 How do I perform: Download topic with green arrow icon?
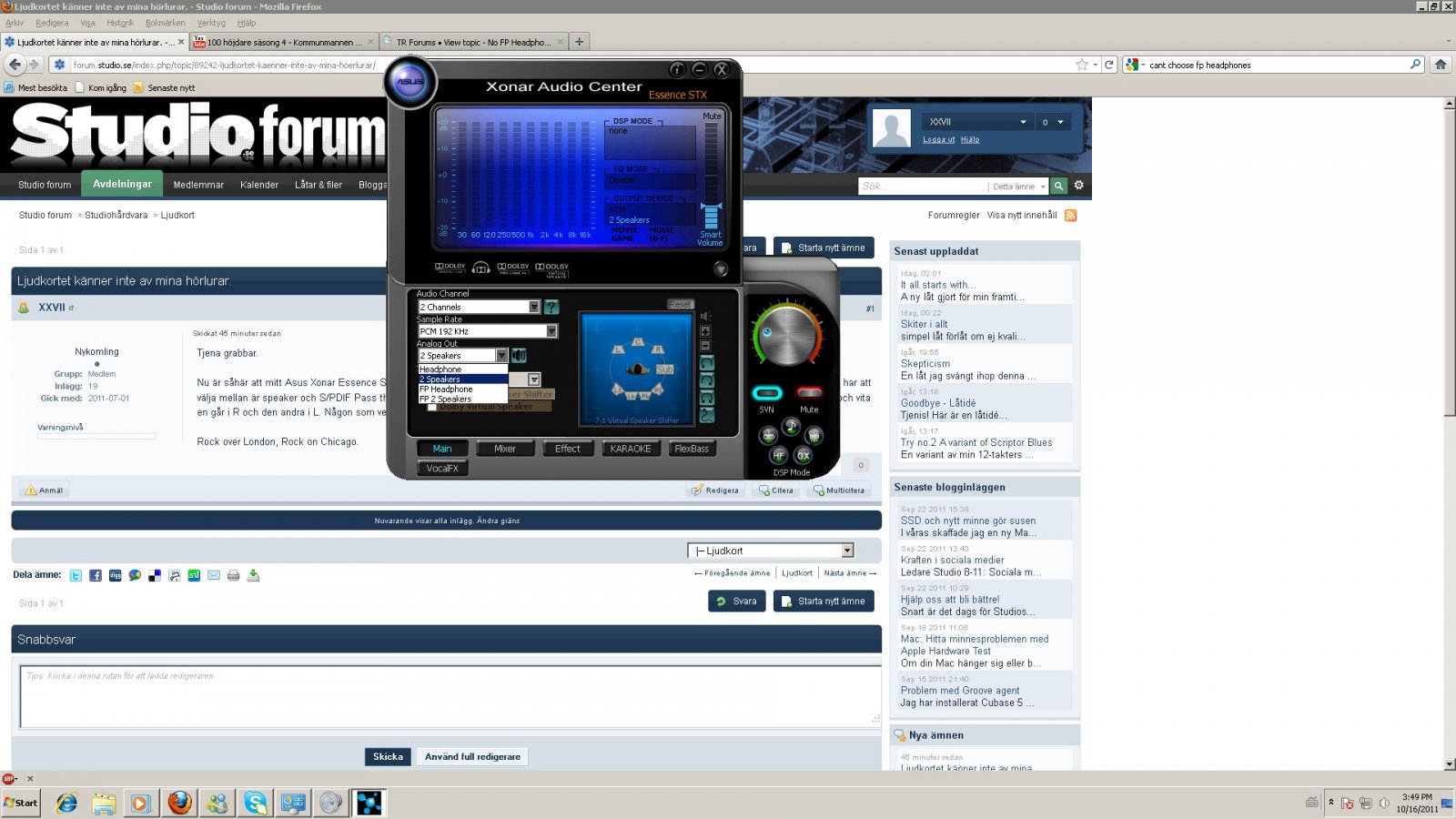tap(253, 575)
